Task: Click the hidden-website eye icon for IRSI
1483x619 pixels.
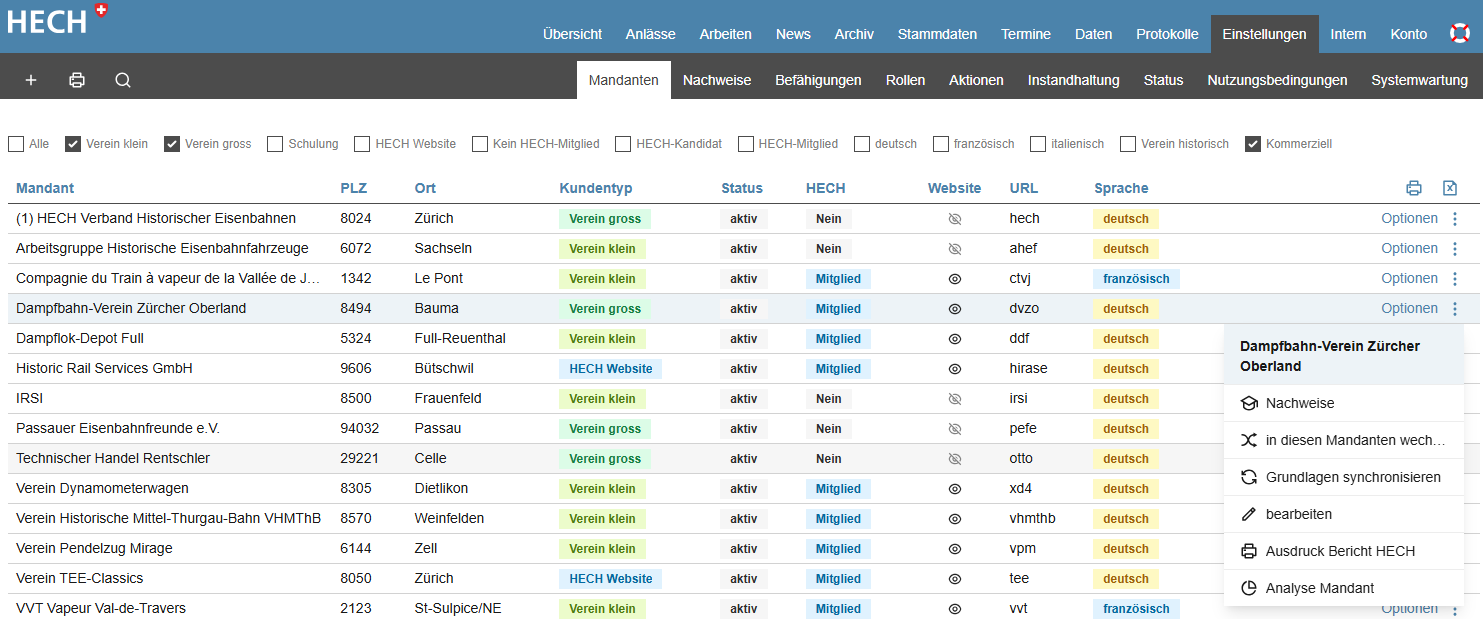Action: [x=954, y=399]
